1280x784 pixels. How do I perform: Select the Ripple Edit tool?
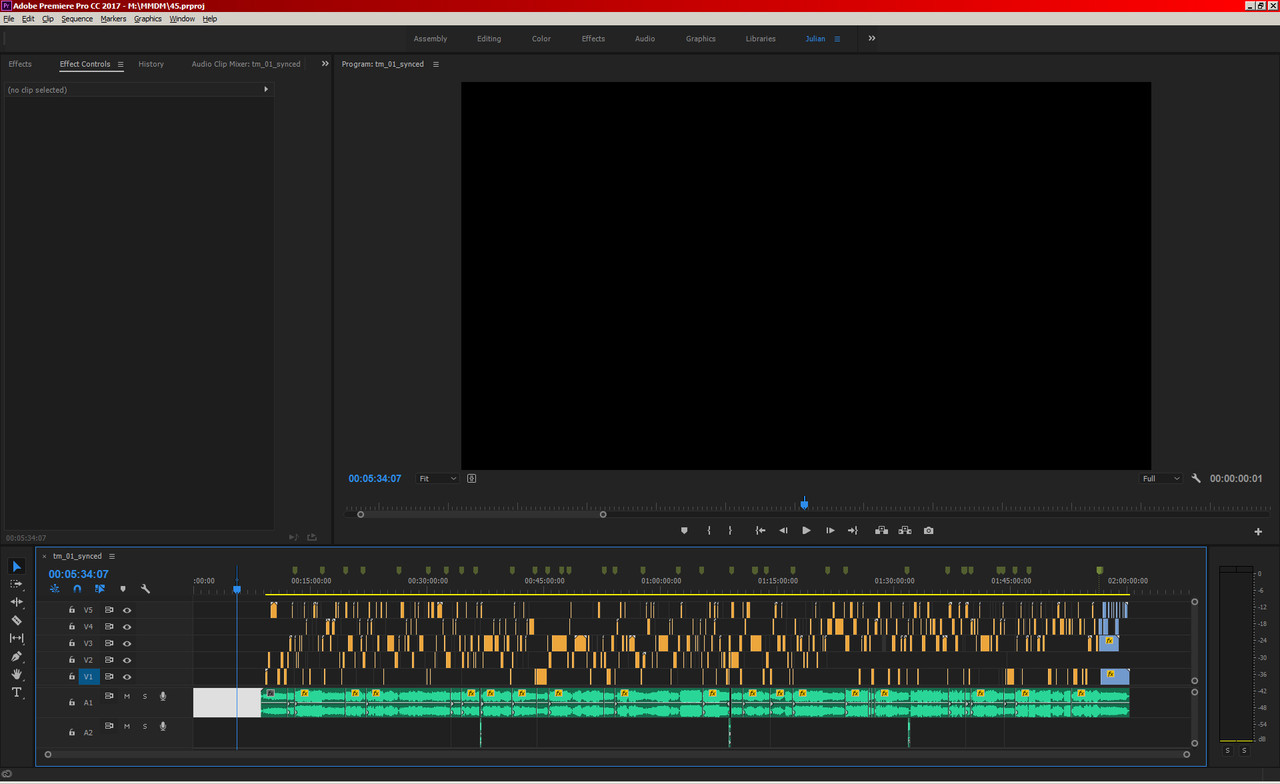(16, 602)
